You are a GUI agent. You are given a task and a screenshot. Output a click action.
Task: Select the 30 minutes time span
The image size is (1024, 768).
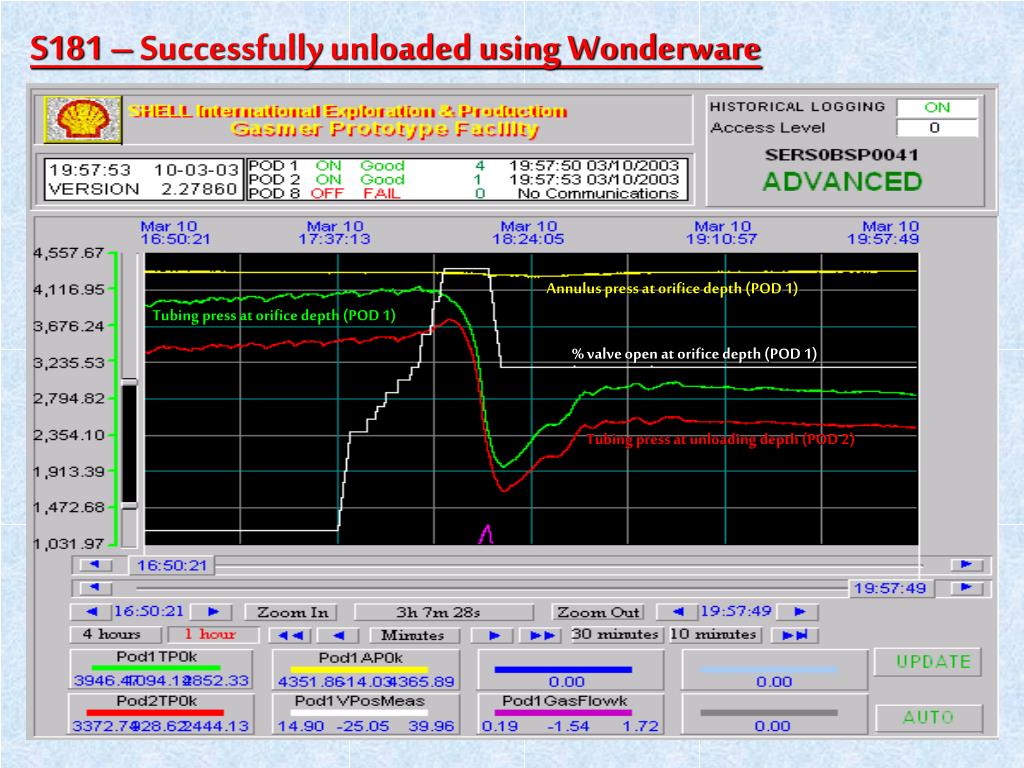(615, 634)
